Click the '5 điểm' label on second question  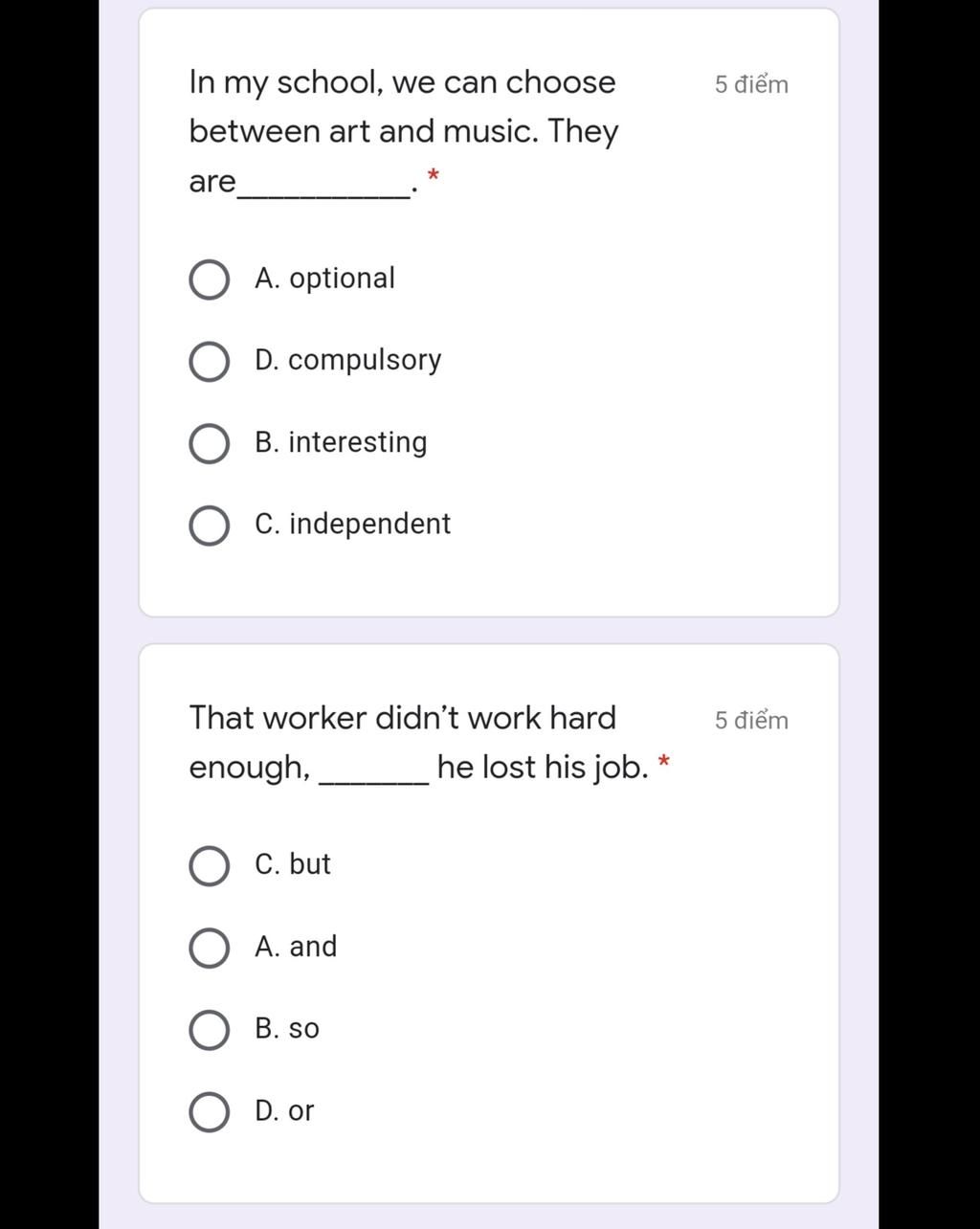751,720
